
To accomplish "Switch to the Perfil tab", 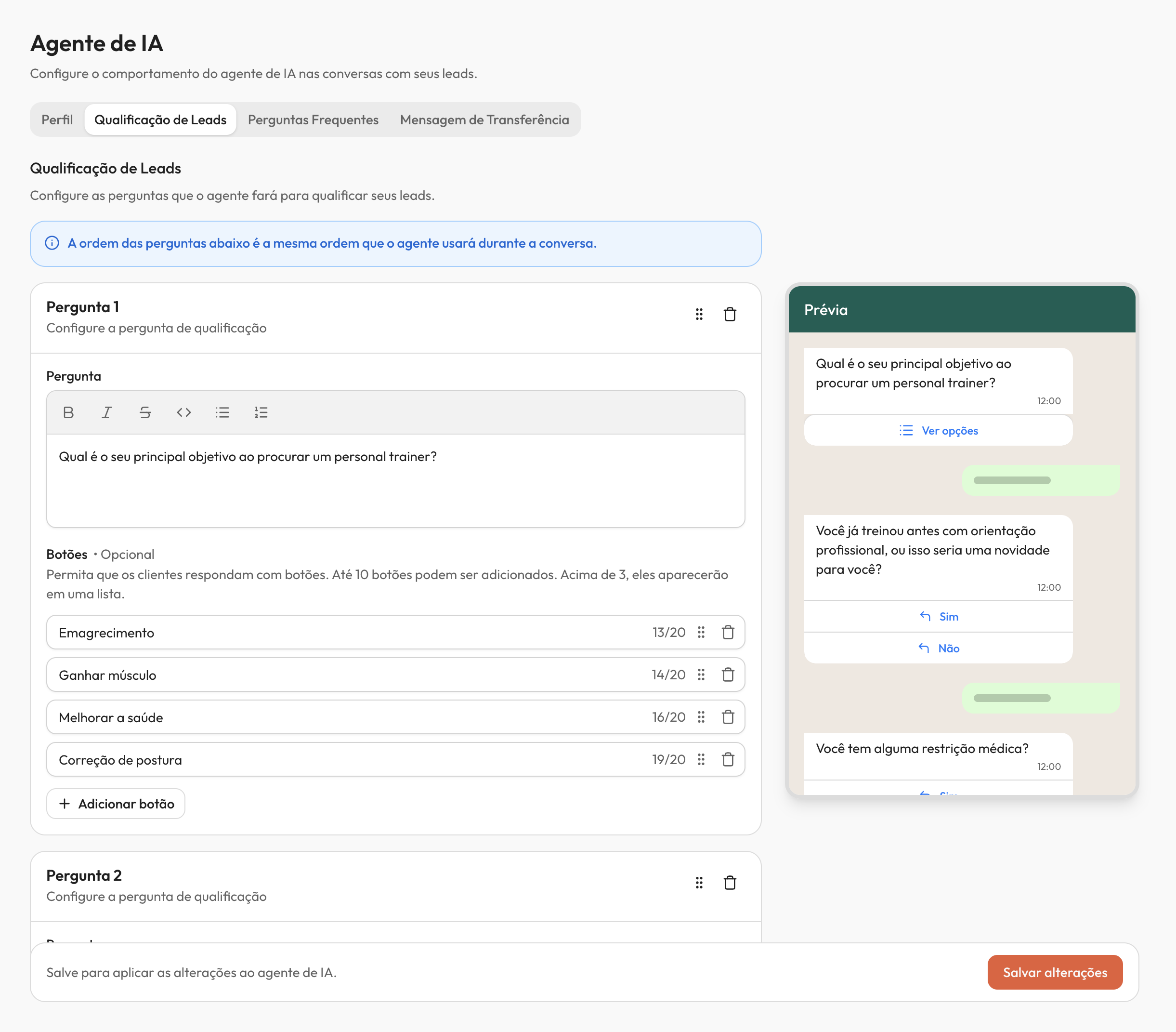I will pyautogui.click(x=56, y=119).
